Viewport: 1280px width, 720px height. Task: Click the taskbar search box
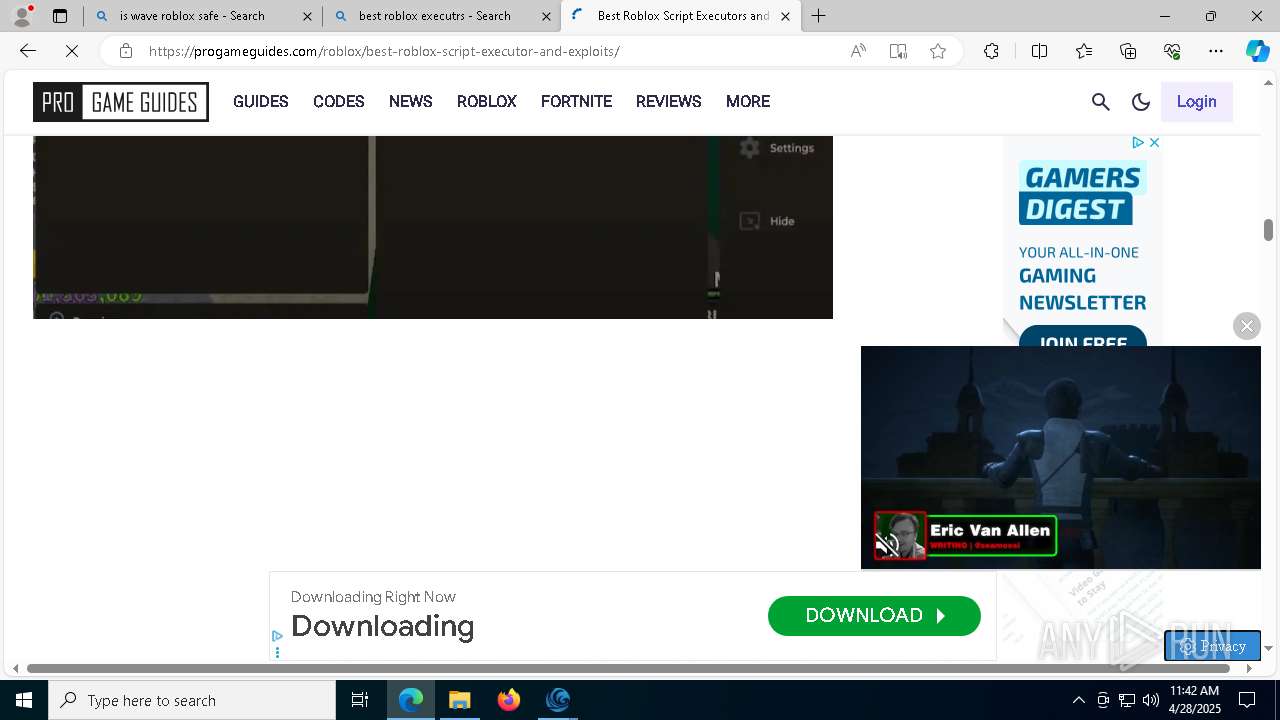coord(192,700)
